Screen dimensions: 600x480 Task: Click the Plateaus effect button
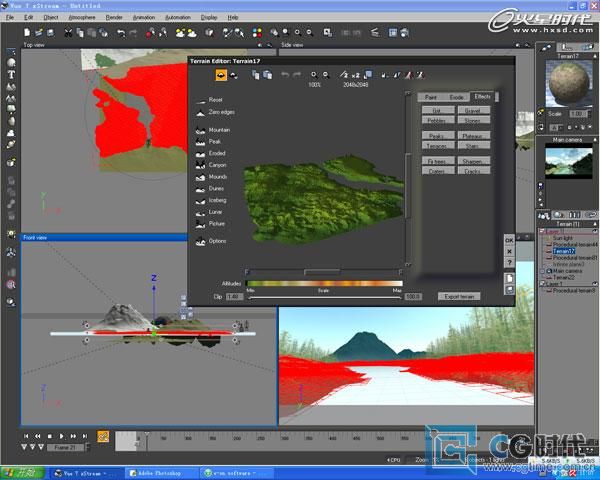[473, 136]
